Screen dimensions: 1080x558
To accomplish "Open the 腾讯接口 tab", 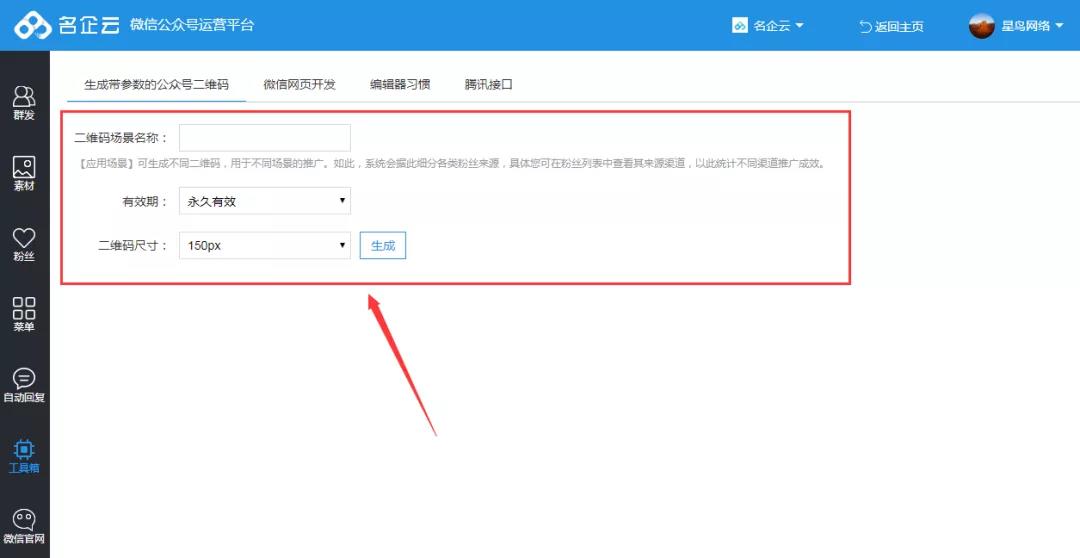I will (488, 84).
